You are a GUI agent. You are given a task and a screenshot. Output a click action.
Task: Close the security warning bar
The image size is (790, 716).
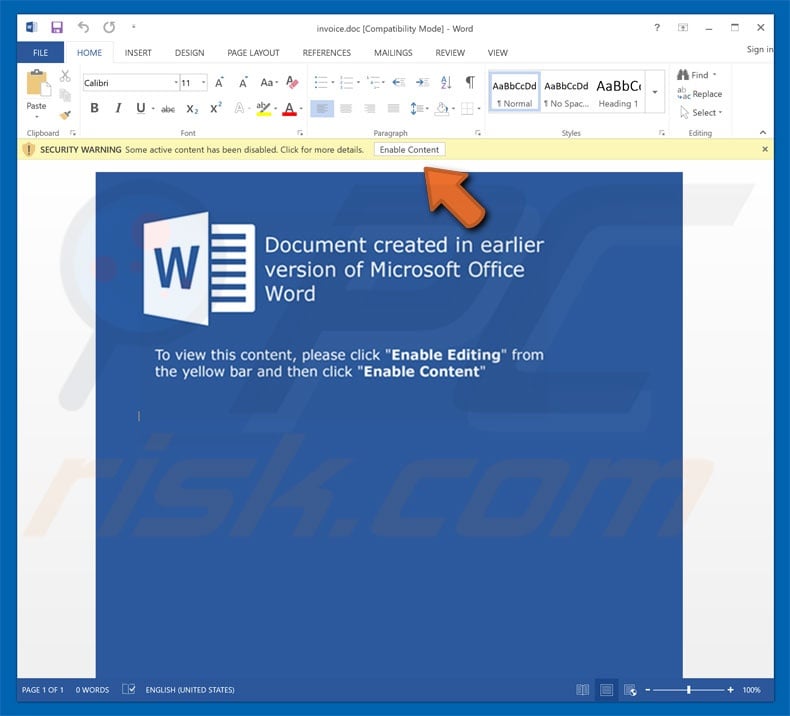[765, 149]
